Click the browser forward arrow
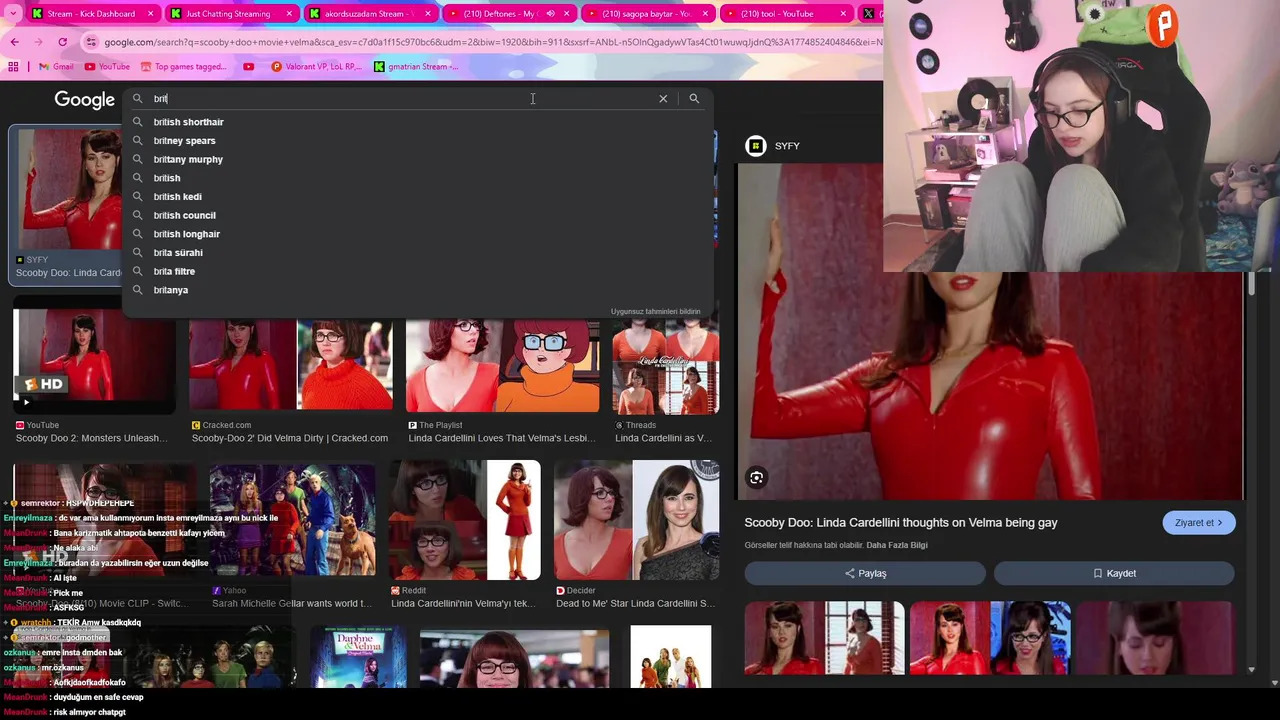 38,42
